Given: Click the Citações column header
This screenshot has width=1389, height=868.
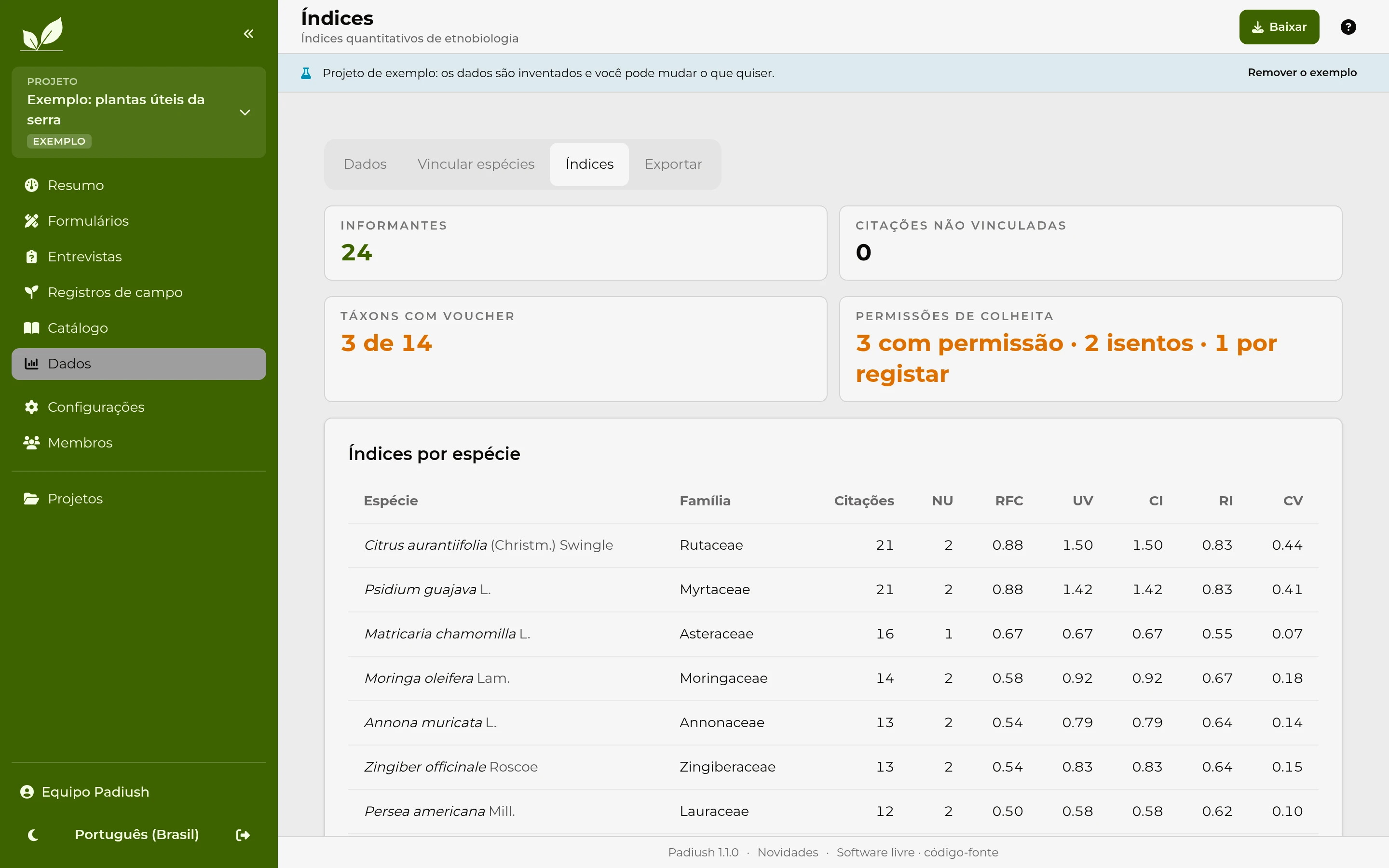Looking at the screenshot, I should [x=864, y=501].
